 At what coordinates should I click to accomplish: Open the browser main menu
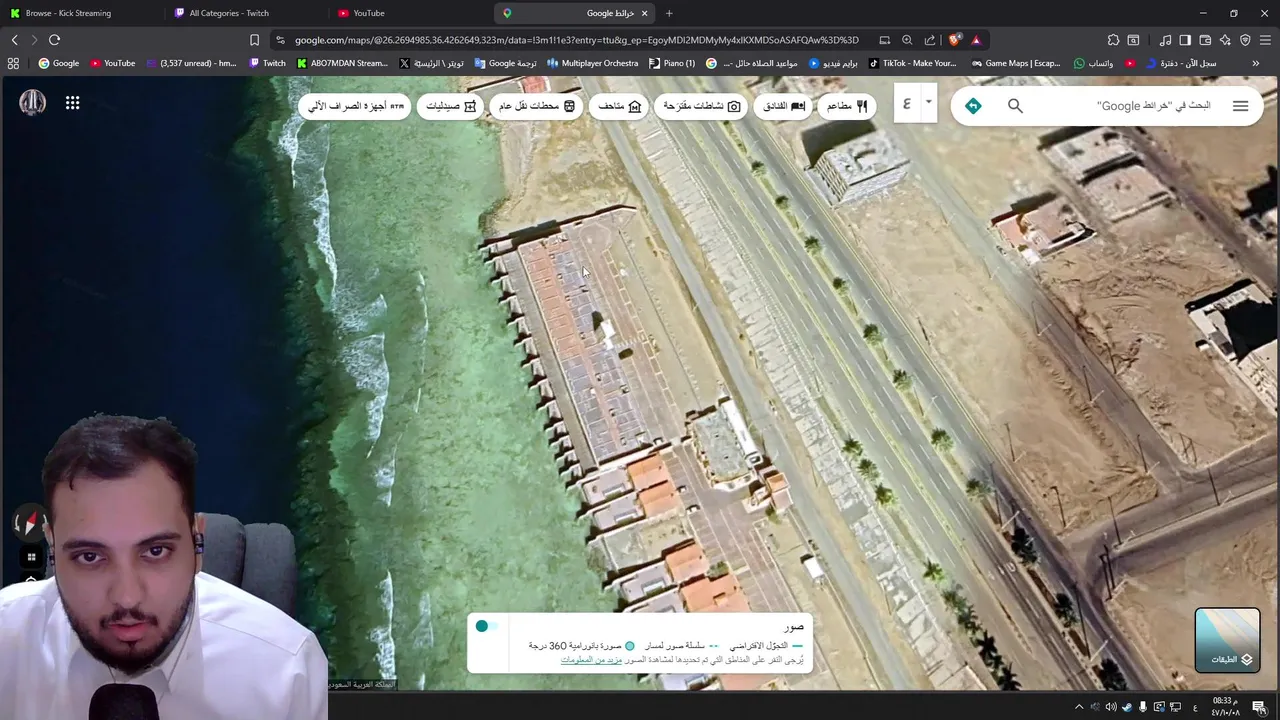tap(1265, 40)
